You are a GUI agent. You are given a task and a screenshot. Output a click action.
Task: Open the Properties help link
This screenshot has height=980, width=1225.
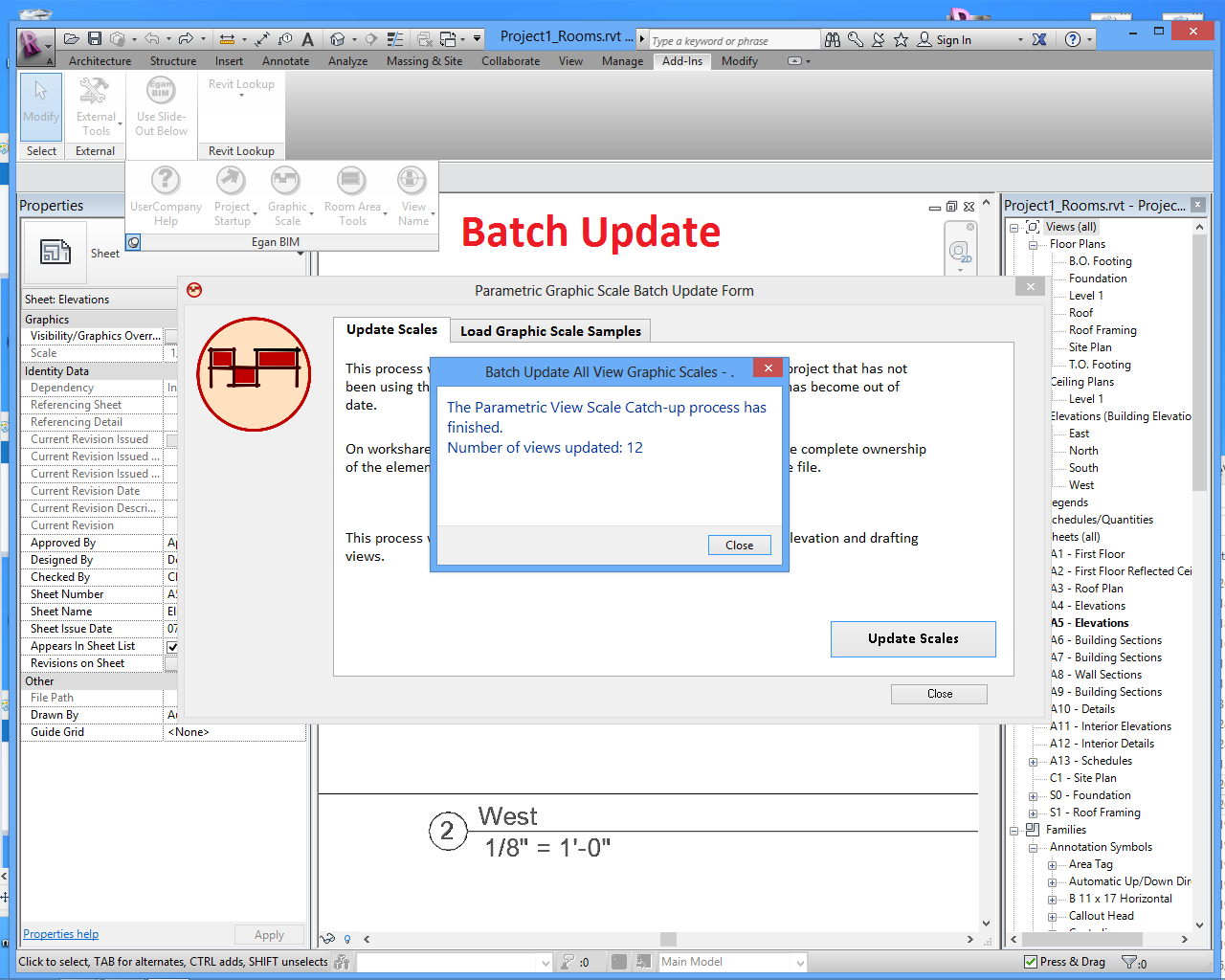click(x=61, y=934)
